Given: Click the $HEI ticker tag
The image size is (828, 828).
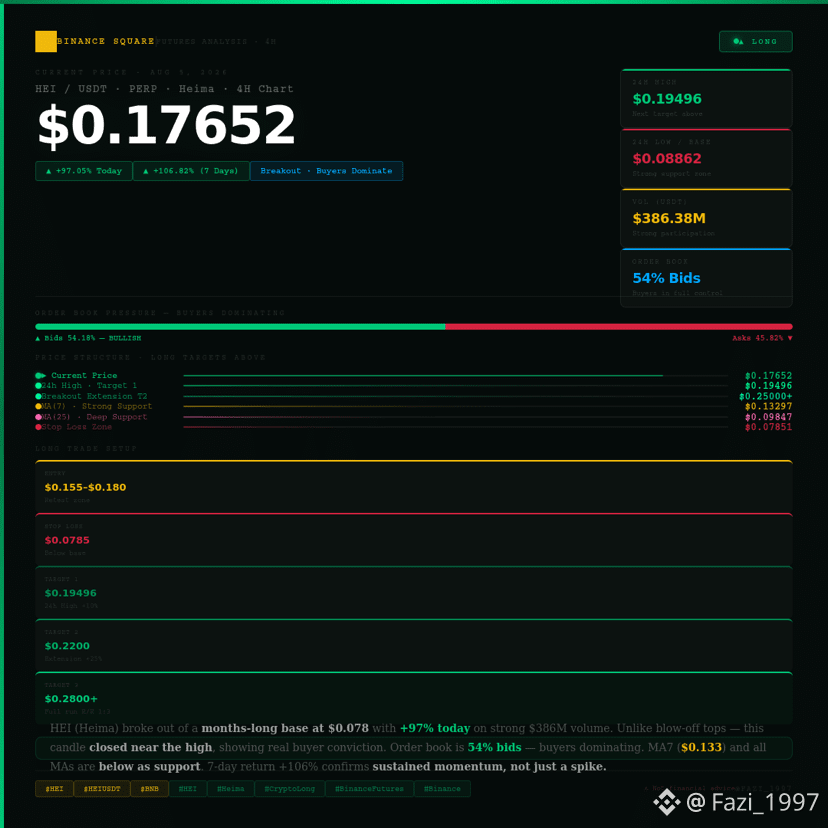Looking at the screenshot, I should point(54,789).
